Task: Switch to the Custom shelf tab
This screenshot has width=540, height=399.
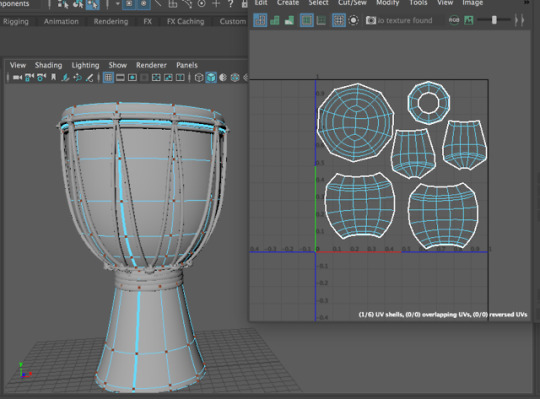Action: coord(232,21)
